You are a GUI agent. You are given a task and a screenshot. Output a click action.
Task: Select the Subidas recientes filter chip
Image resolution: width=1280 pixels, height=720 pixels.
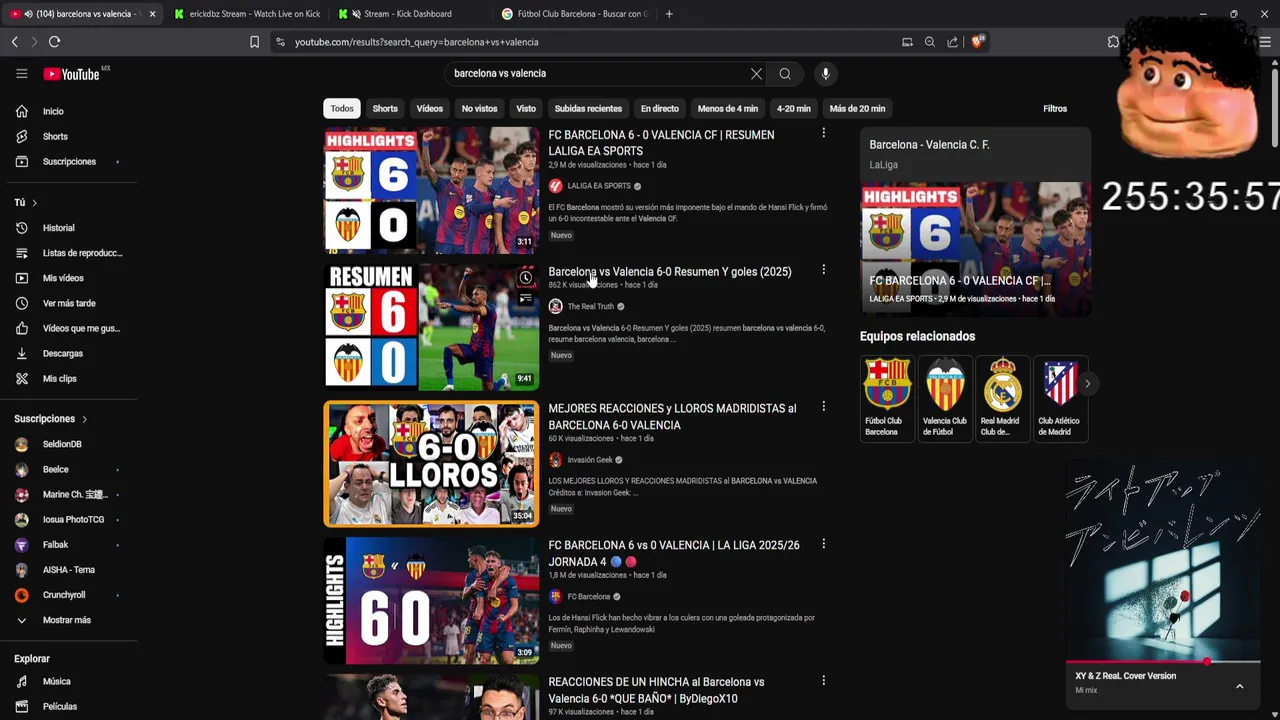pyautogui.click(x=588, y=109)
